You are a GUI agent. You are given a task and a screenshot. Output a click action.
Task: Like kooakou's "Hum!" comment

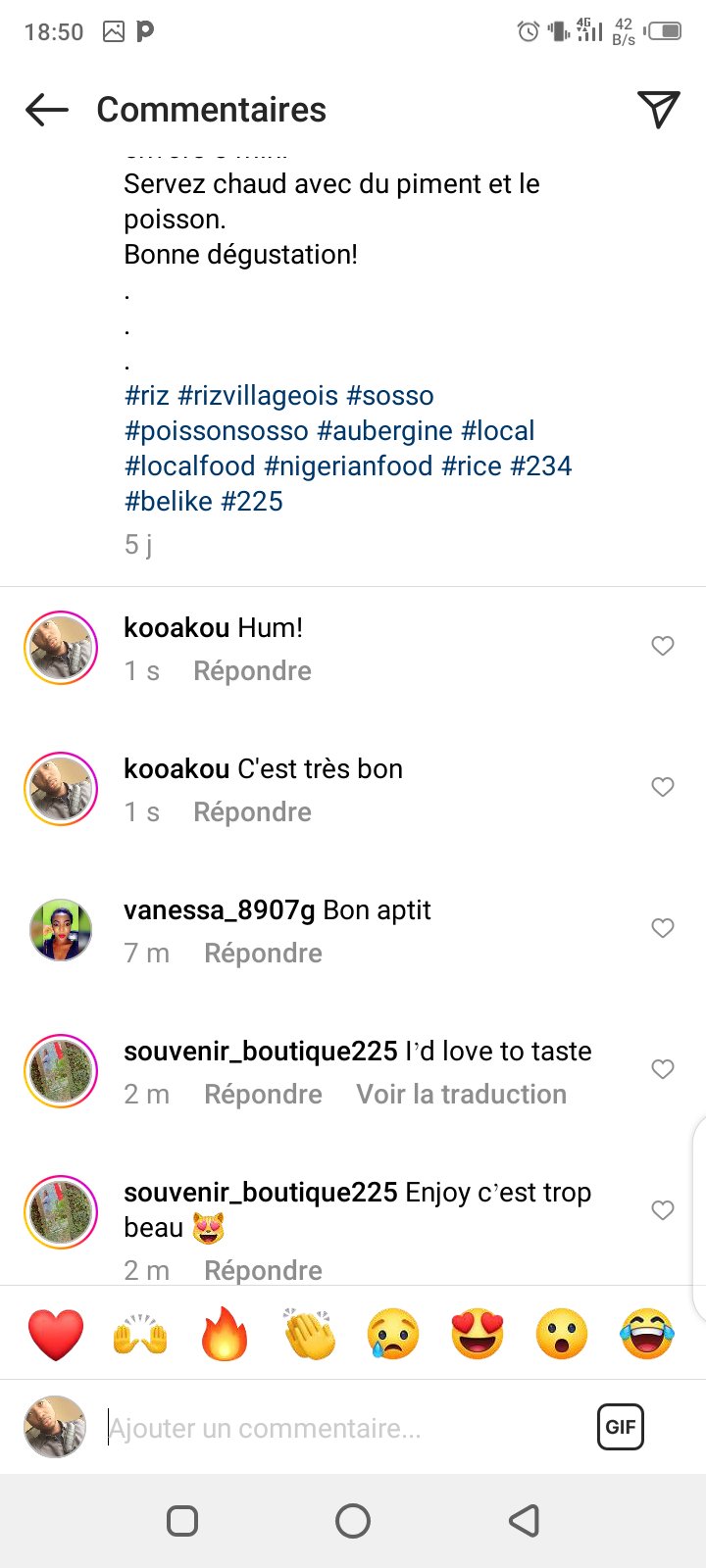pos(663,646)
